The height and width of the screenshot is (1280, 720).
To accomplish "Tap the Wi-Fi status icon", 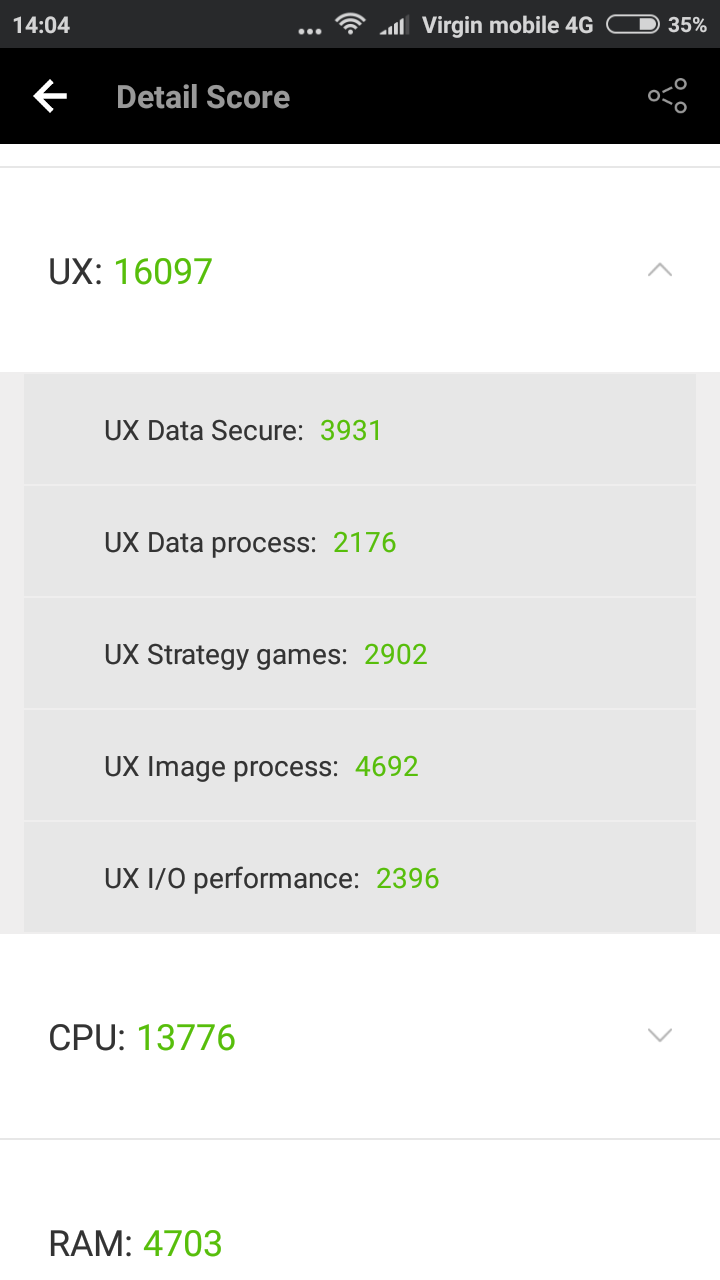I will coord(350,24).
